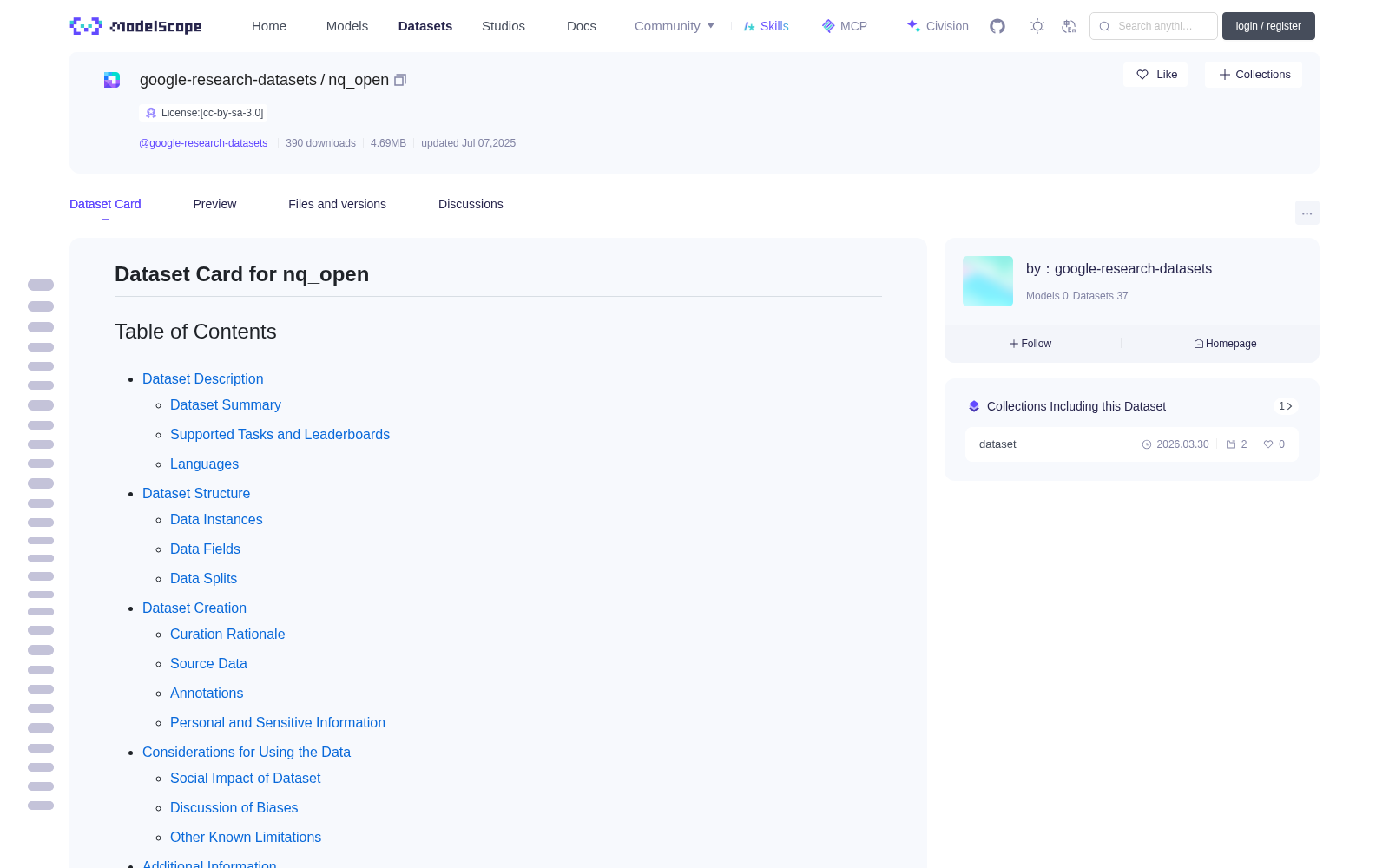Jump to Supported Tasks and Leaderboards
This screenshot has height=868, width=1389.
[x=280, y=434]
